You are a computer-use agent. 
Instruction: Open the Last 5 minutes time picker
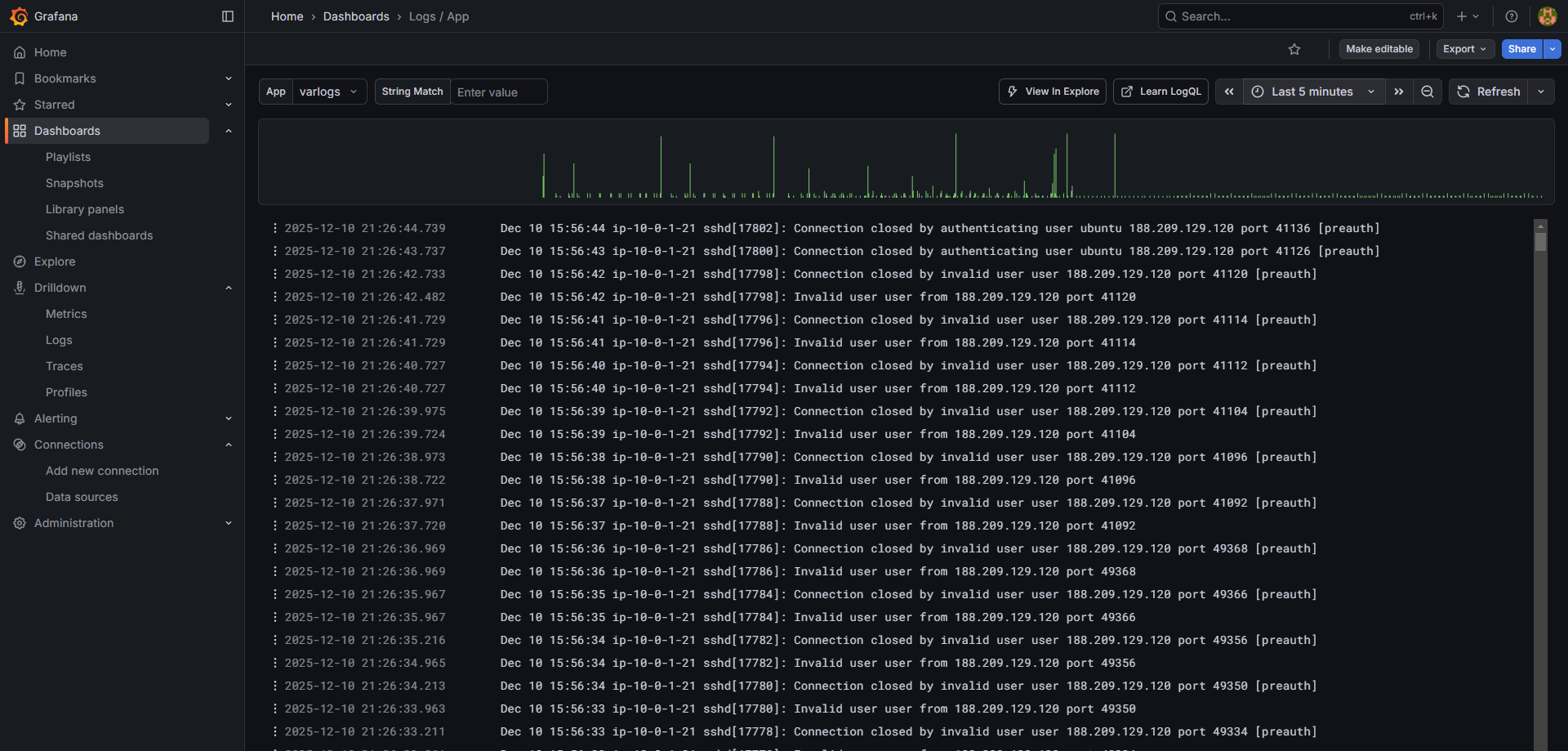pyautogui.click(x=1313, y=92)
